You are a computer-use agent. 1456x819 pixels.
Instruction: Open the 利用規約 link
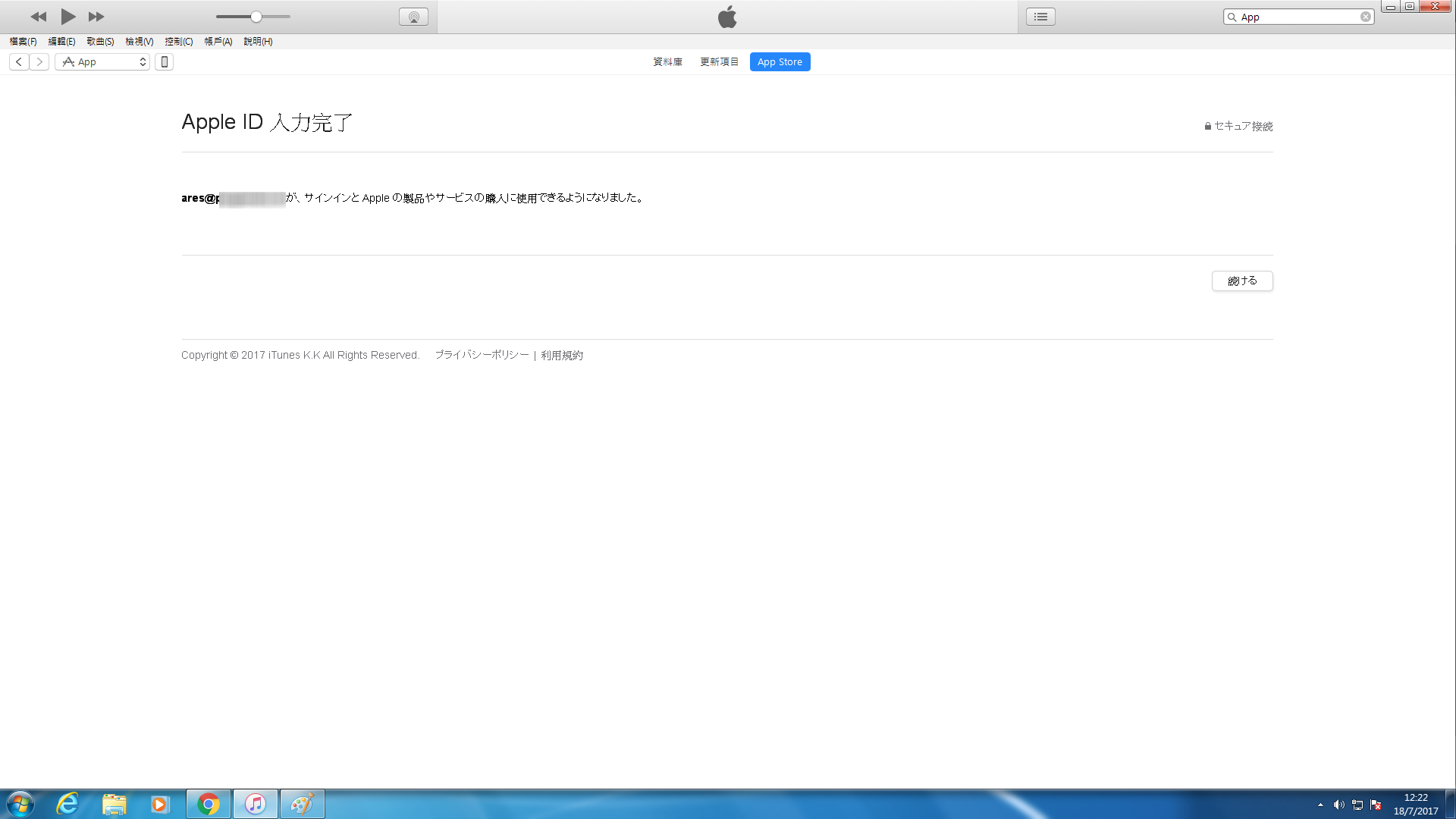562,355
